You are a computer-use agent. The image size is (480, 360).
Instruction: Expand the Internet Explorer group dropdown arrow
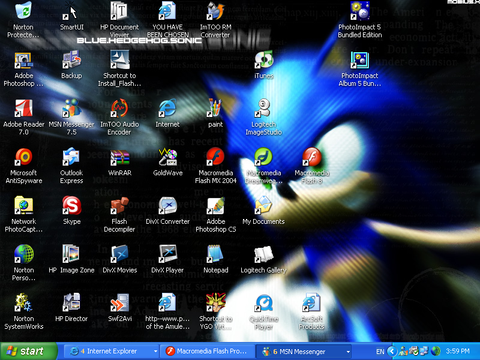tap(155, 351)
